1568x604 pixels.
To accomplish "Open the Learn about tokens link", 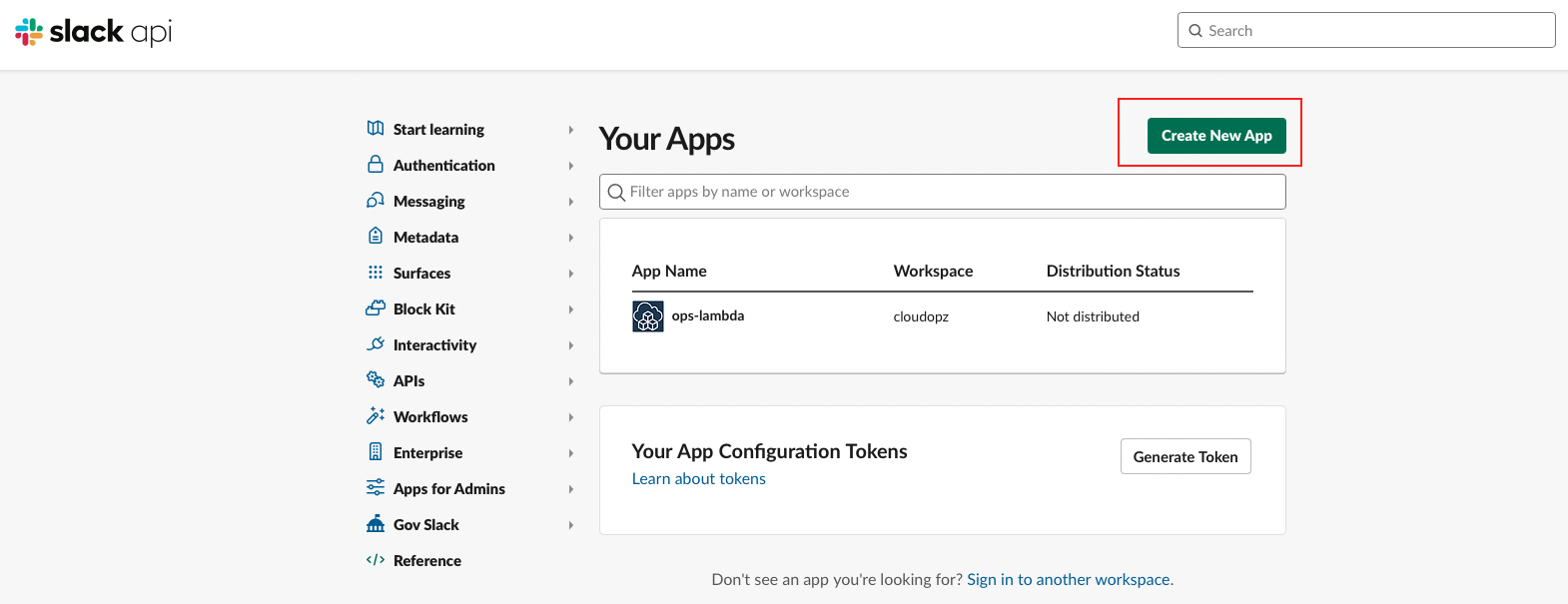I will [x=699, y=479].
